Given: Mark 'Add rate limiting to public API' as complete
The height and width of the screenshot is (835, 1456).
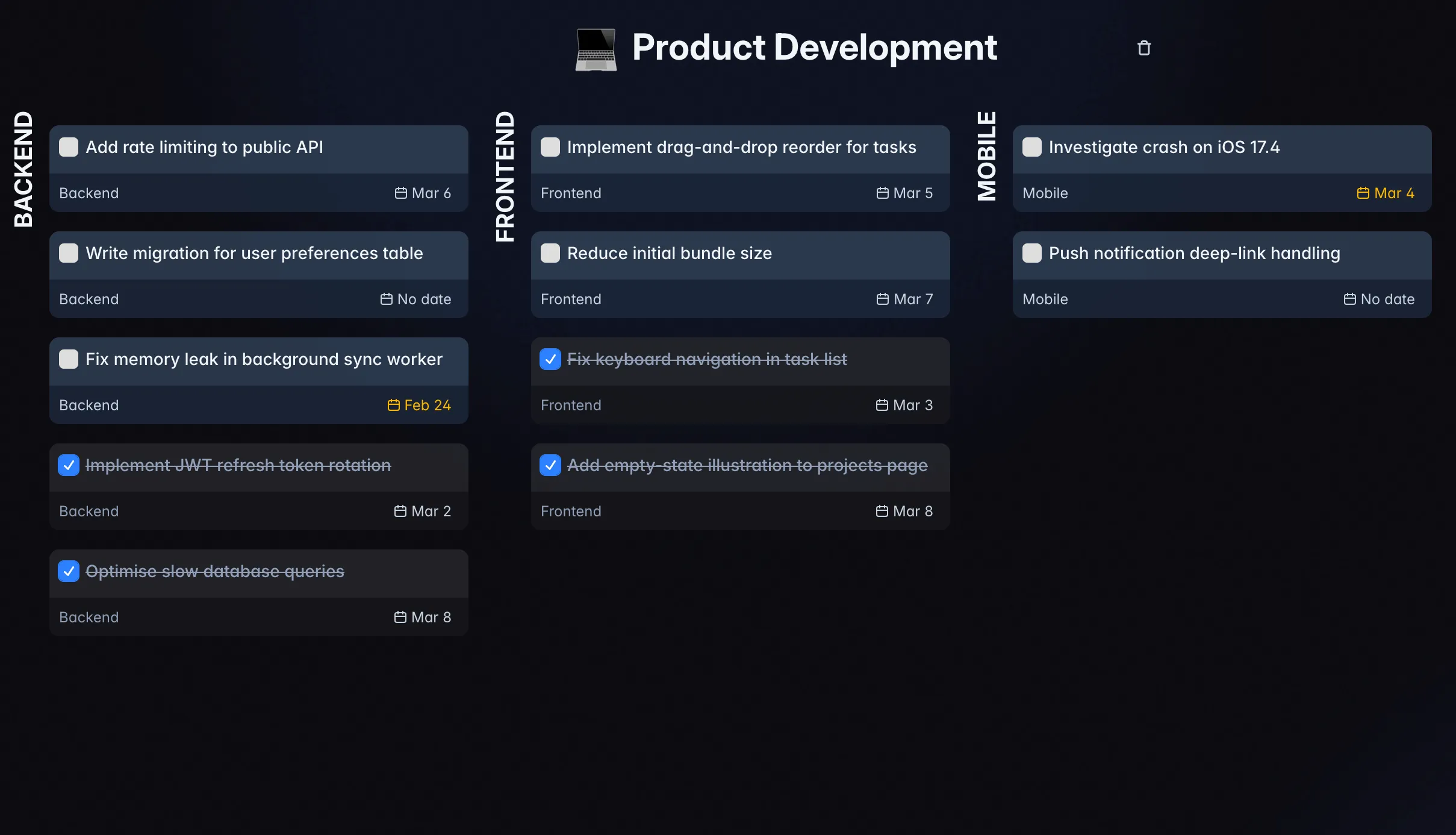Looking at the screenshot, I should 69,147.
